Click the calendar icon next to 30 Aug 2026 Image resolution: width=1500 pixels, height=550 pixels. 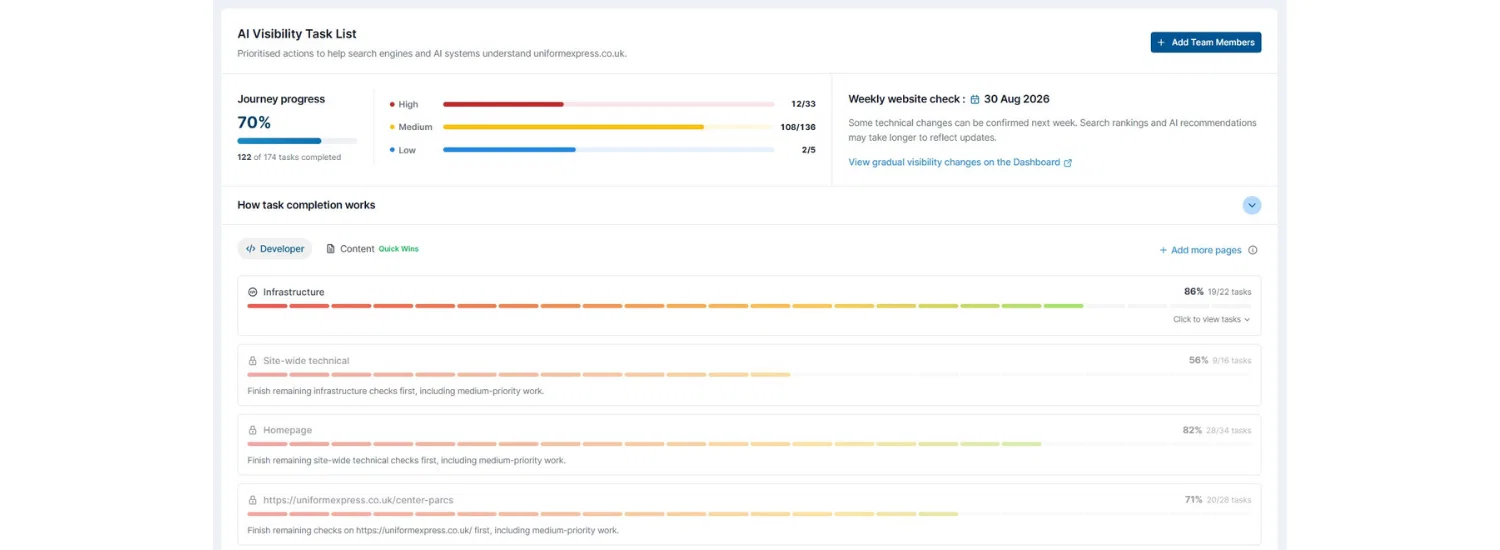tap(975, 99)
